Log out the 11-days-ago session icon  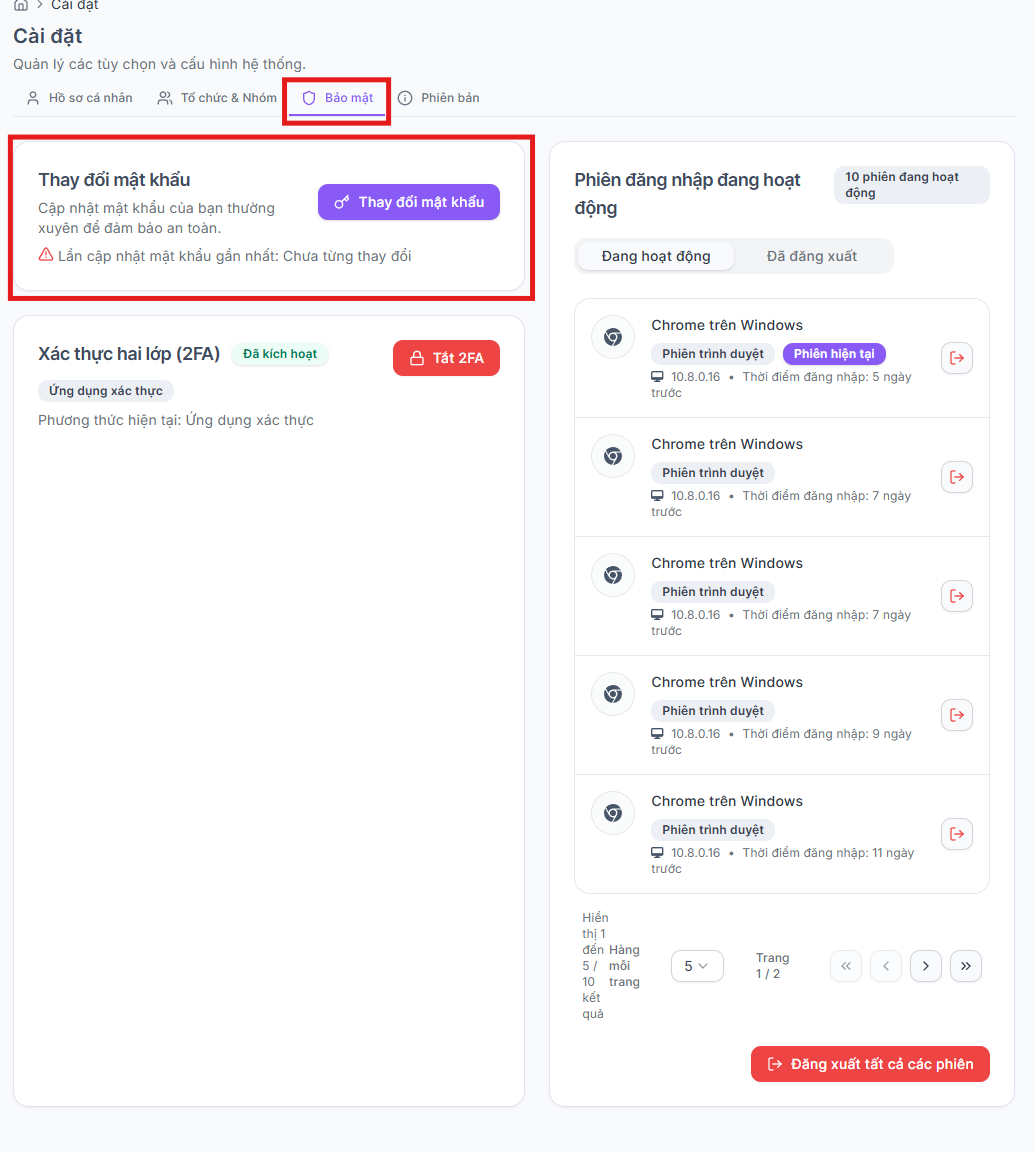(956, 834)
